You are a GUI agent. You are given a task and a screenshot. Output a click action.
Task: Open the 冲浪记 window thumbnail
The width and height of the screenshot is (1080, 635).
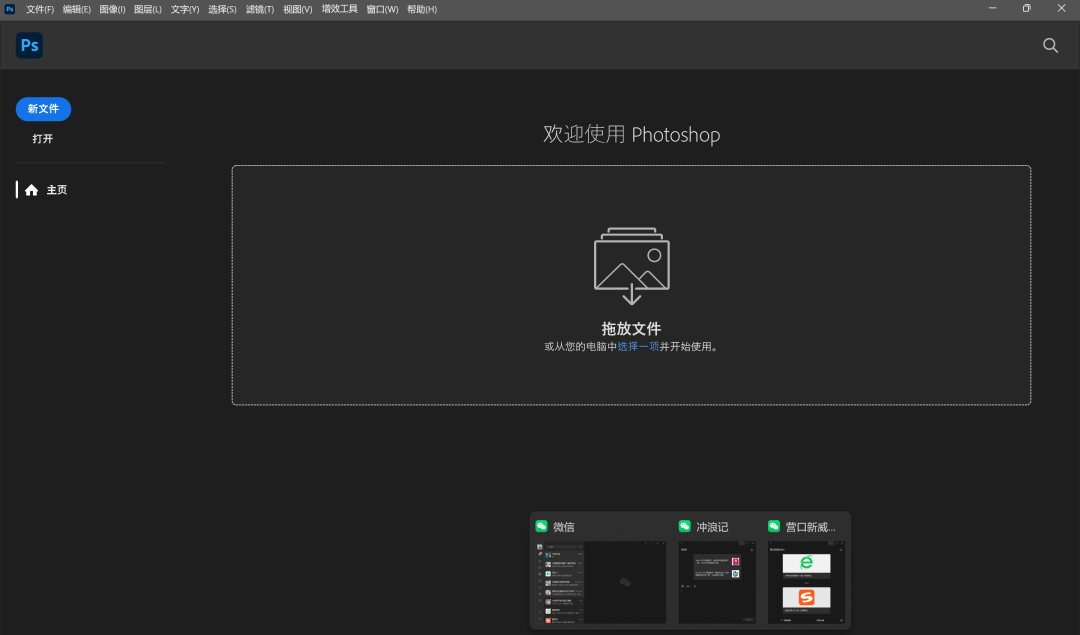click(717, 583)
